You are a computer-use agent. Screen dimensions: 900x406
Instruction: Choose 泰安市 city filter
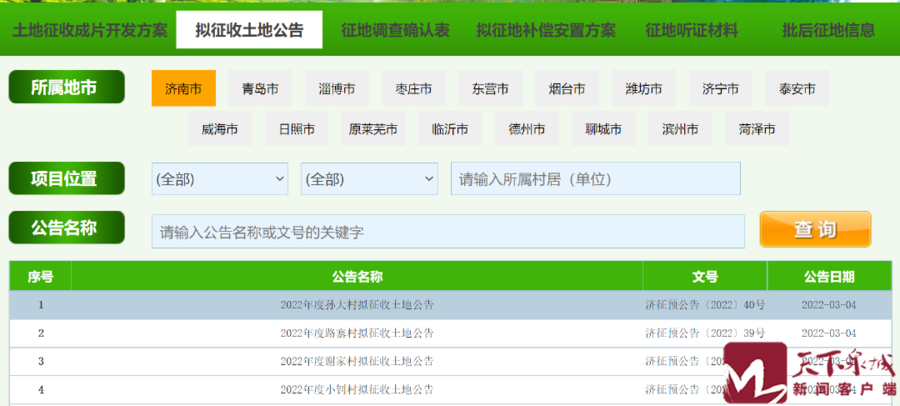point(797,88)
